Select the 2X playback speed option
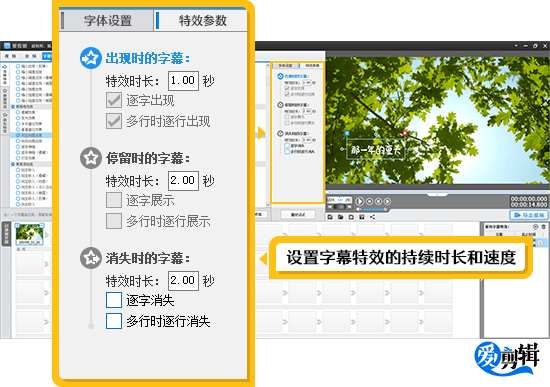 (348, 200)
